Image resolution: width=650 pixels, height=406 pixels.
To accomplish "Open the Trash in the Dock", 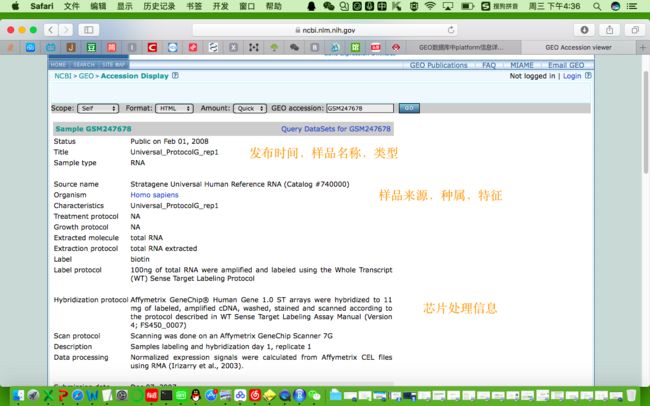I will coord(631,395).
